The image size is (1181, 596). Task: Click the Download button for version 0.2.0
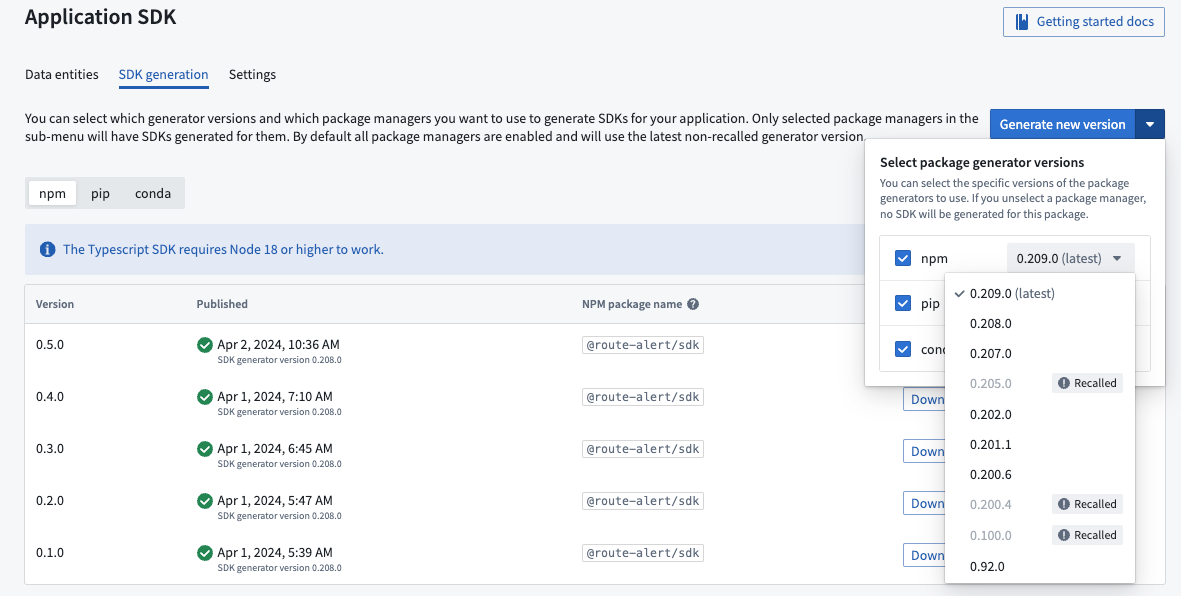click(924, 503)
